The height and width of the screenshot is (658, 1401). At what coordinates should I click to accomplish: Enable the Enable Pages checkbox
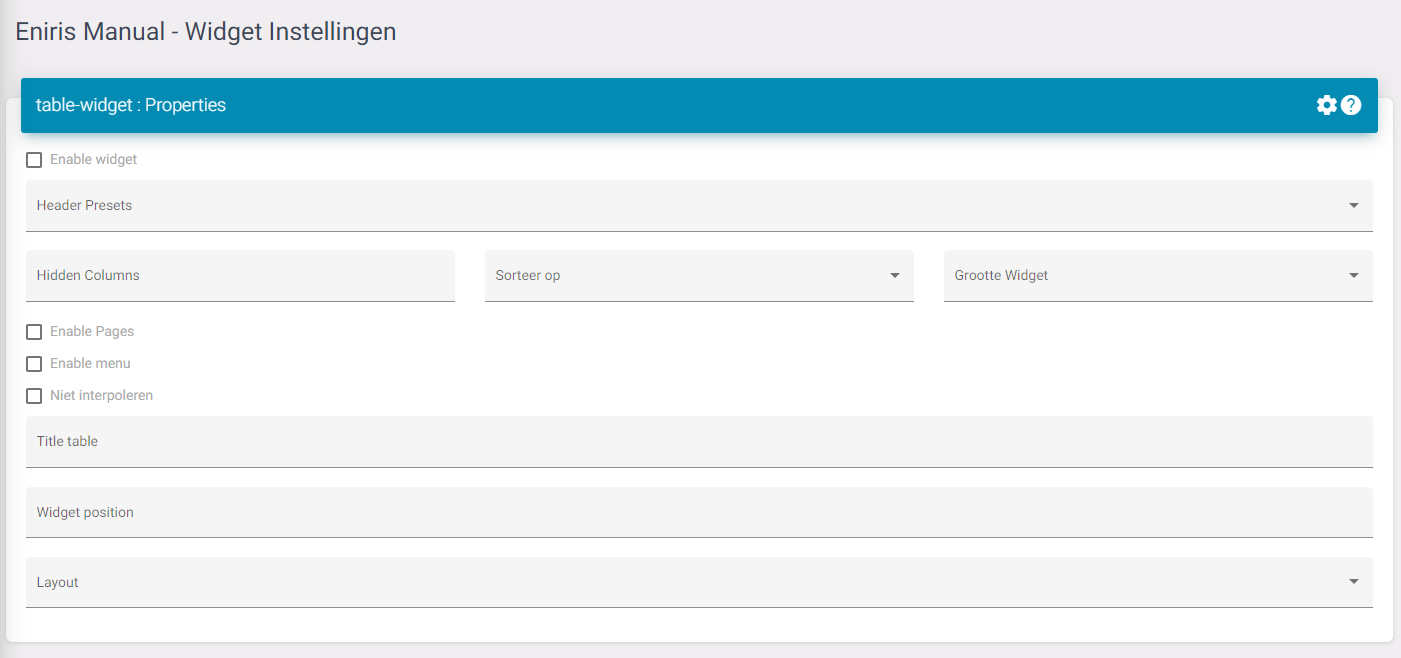coord(34,332)
